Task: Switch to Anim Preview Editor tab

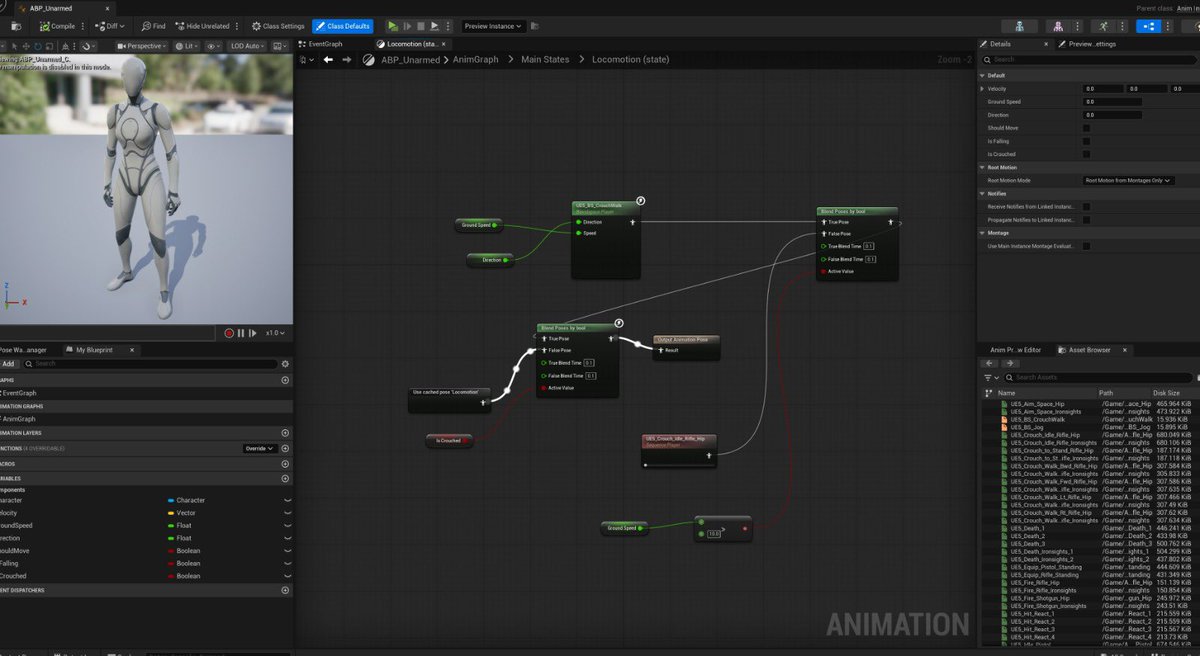Action: [x=1014, y=350]
